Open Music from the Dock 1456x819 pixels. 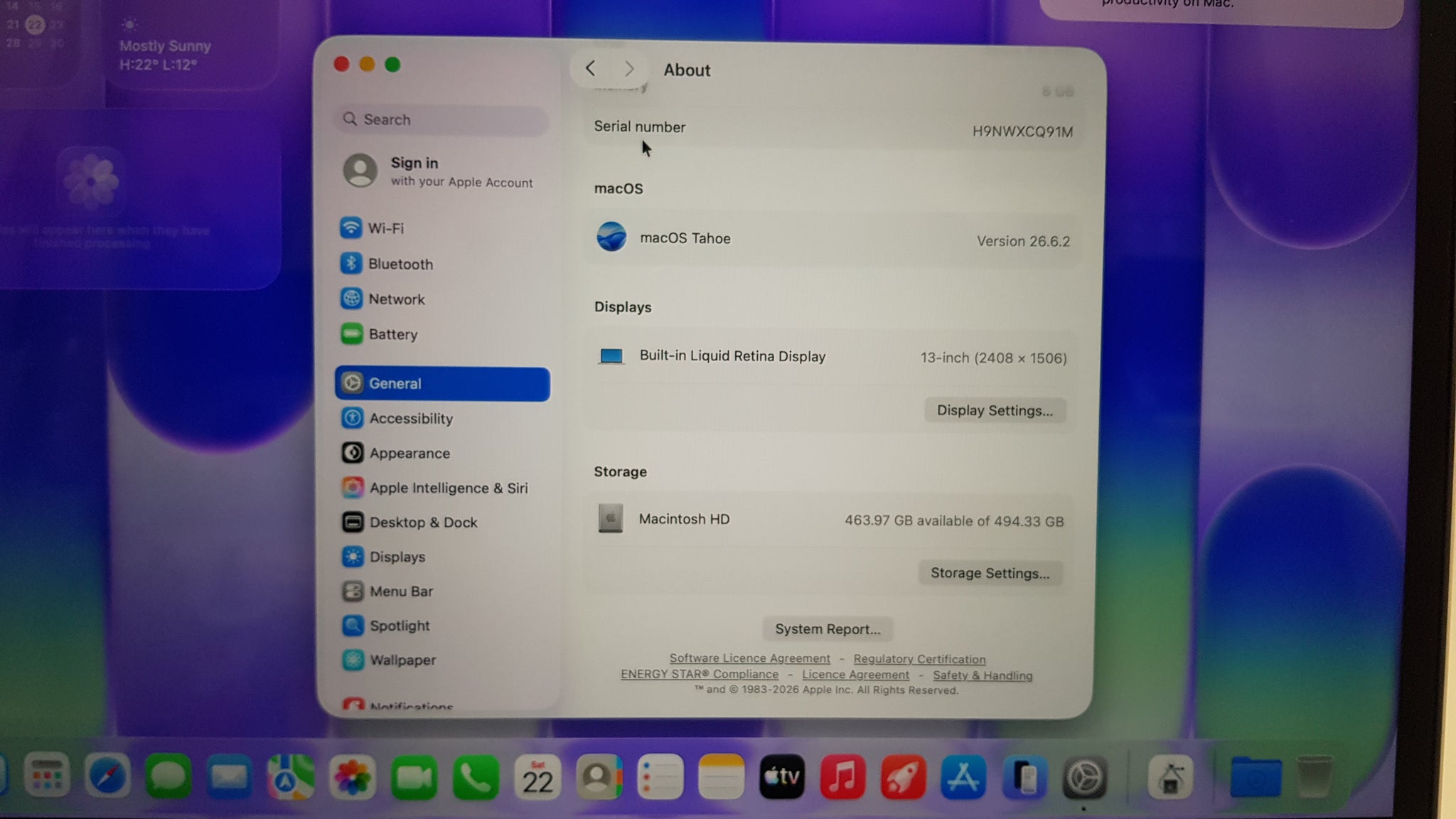click(x=842, y=777)
